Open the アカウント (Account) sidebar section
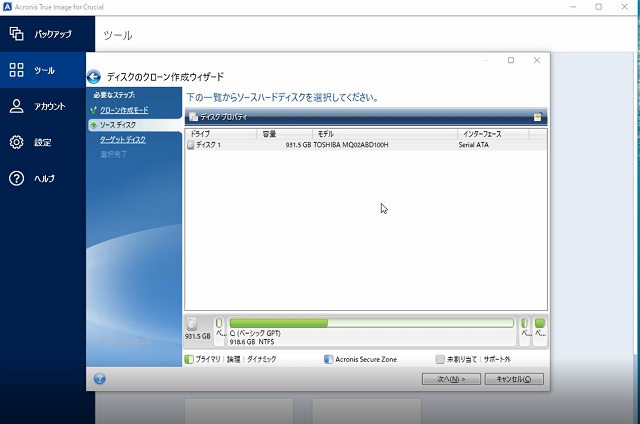This screenshot has width=640, height=424. pyautogui.click(x=43, y=106)
